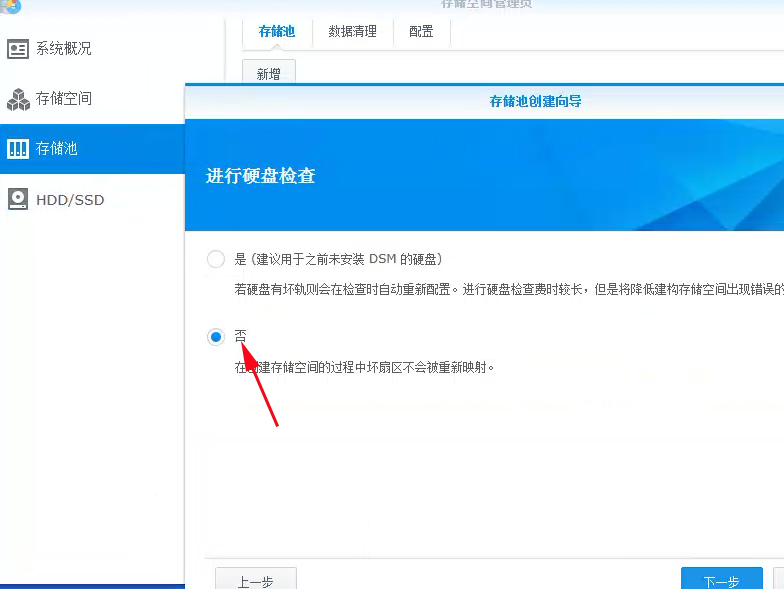This screenshot has width=784, height=589.
Task: Select 存储池 in the sidebar
Action: [92, 148]
